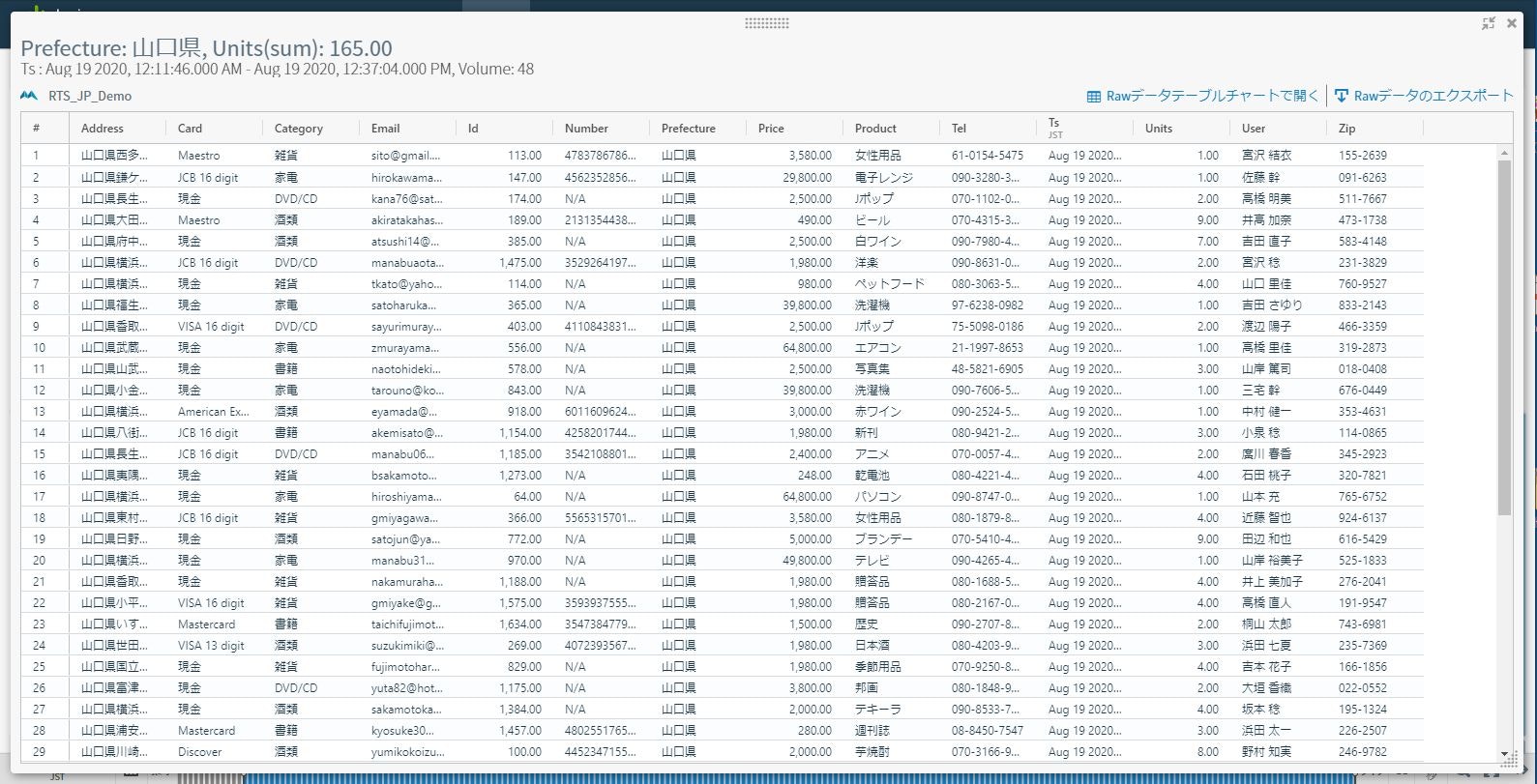Click the table vertical scrollbar thumb
Image resolution: width=1537 pixels, height=784 pixels.
click(x=1504, y=338)
